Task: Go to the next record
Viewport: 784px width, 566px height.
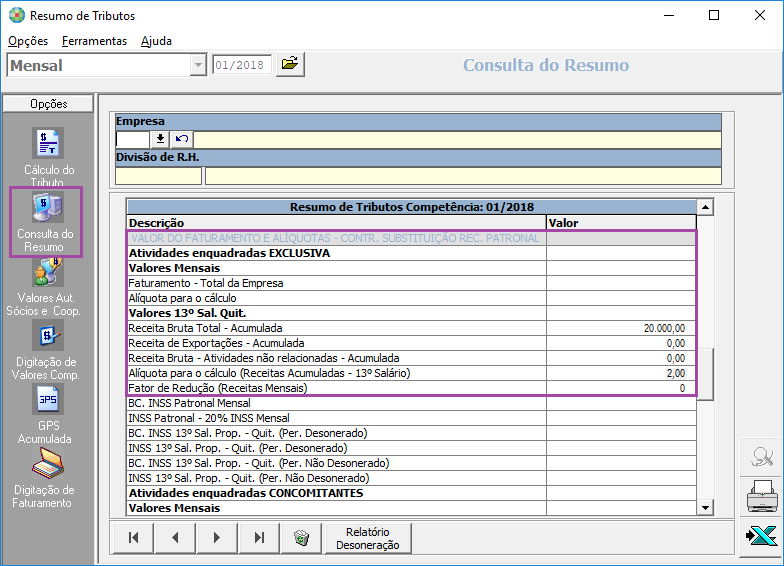Action: (x=216, y=538)
